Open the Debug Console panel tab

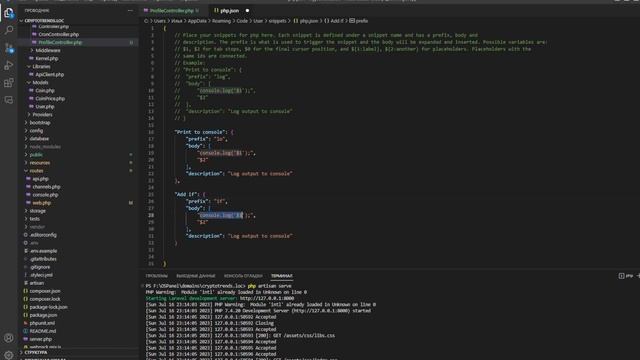click(243, 276)
